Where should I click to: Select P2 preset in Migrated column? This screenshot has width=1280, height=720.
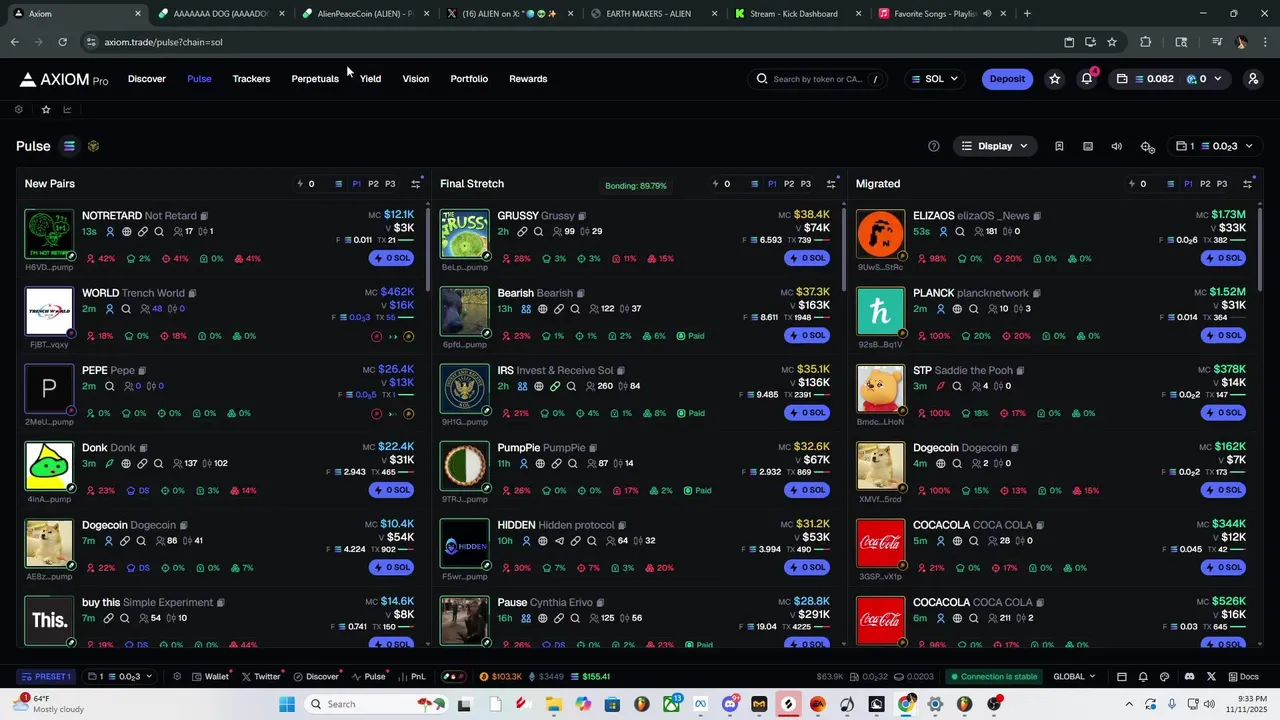click(1205, 184)
